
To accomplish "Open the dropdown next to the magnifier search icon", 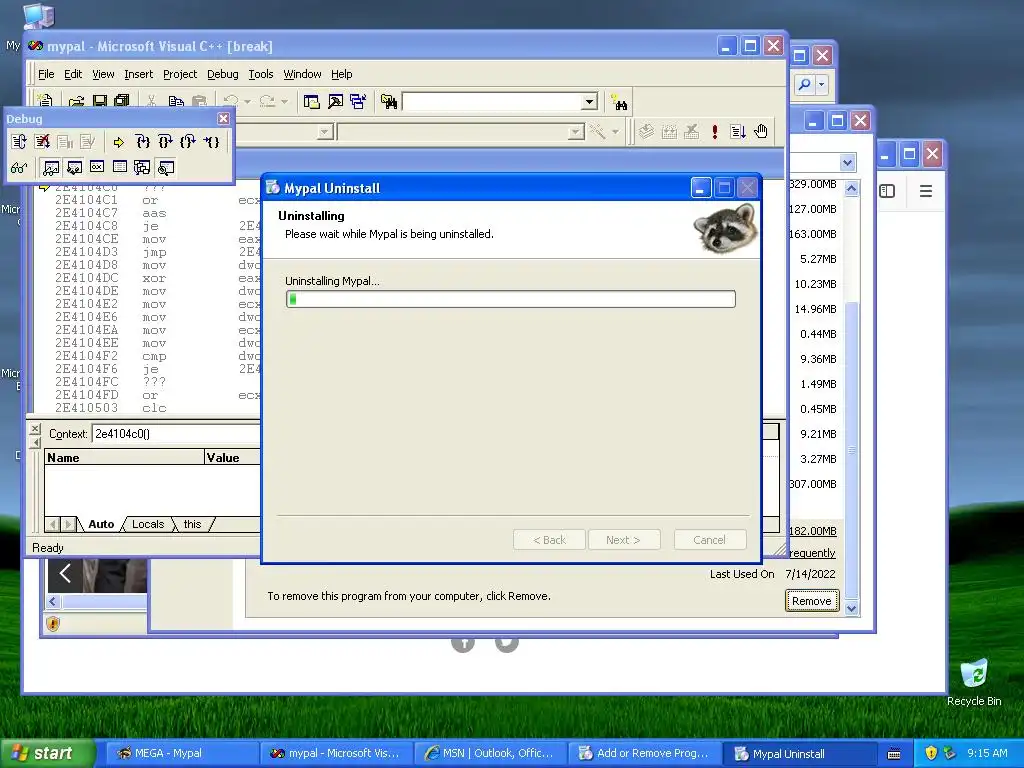I will point(822,84).
